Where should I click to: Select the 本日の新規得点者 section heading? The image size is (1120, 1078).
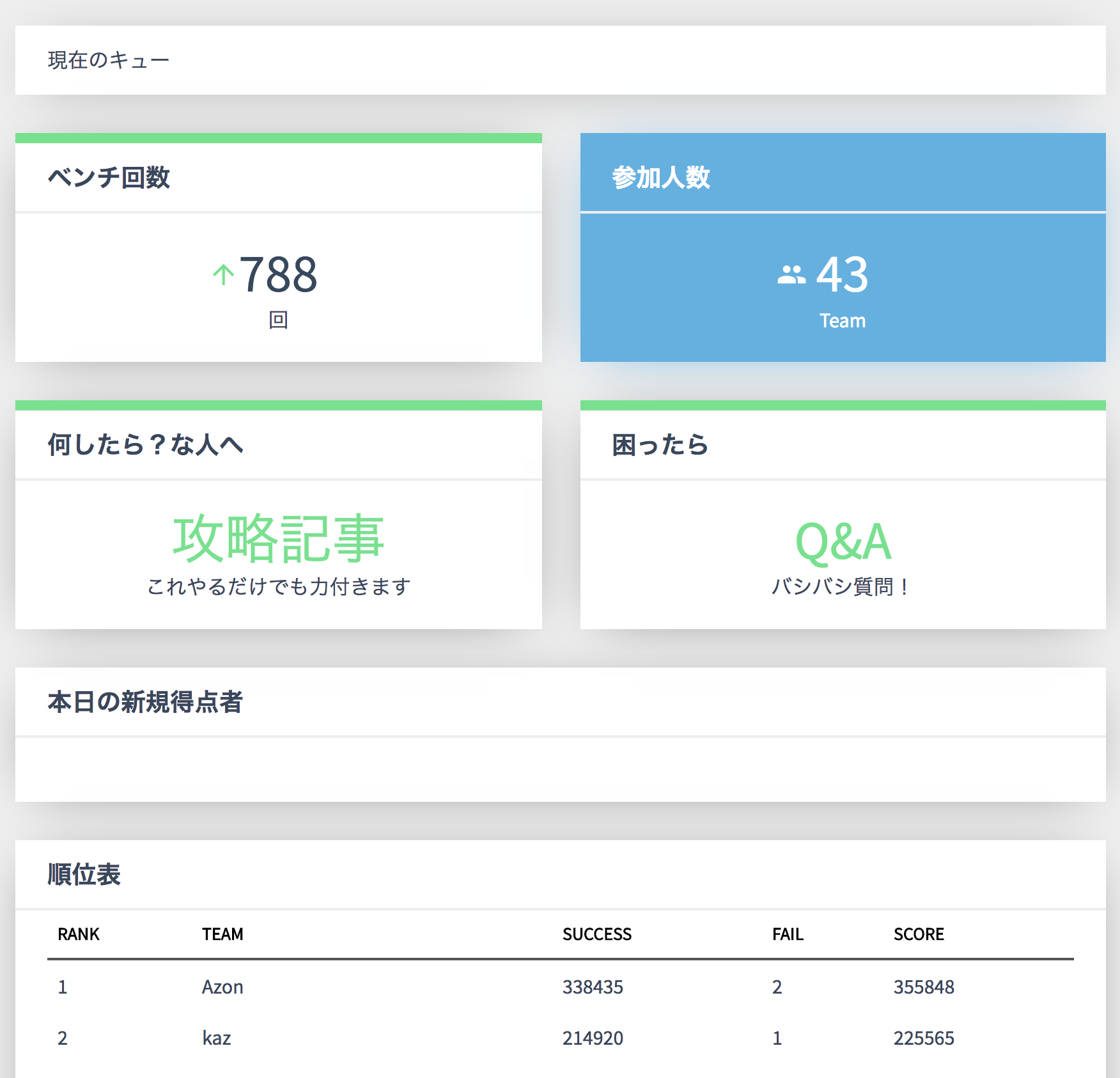tap(146, 702)
